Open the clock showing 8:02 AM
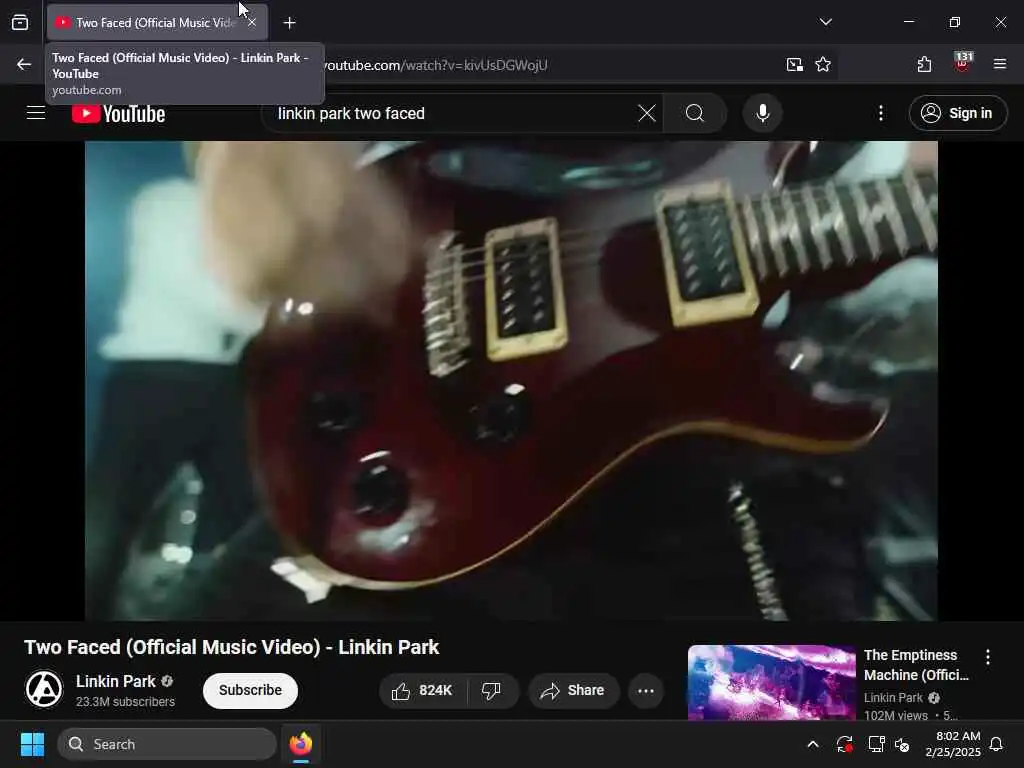This screenshot has height=768, width=1024. point(953,744)
